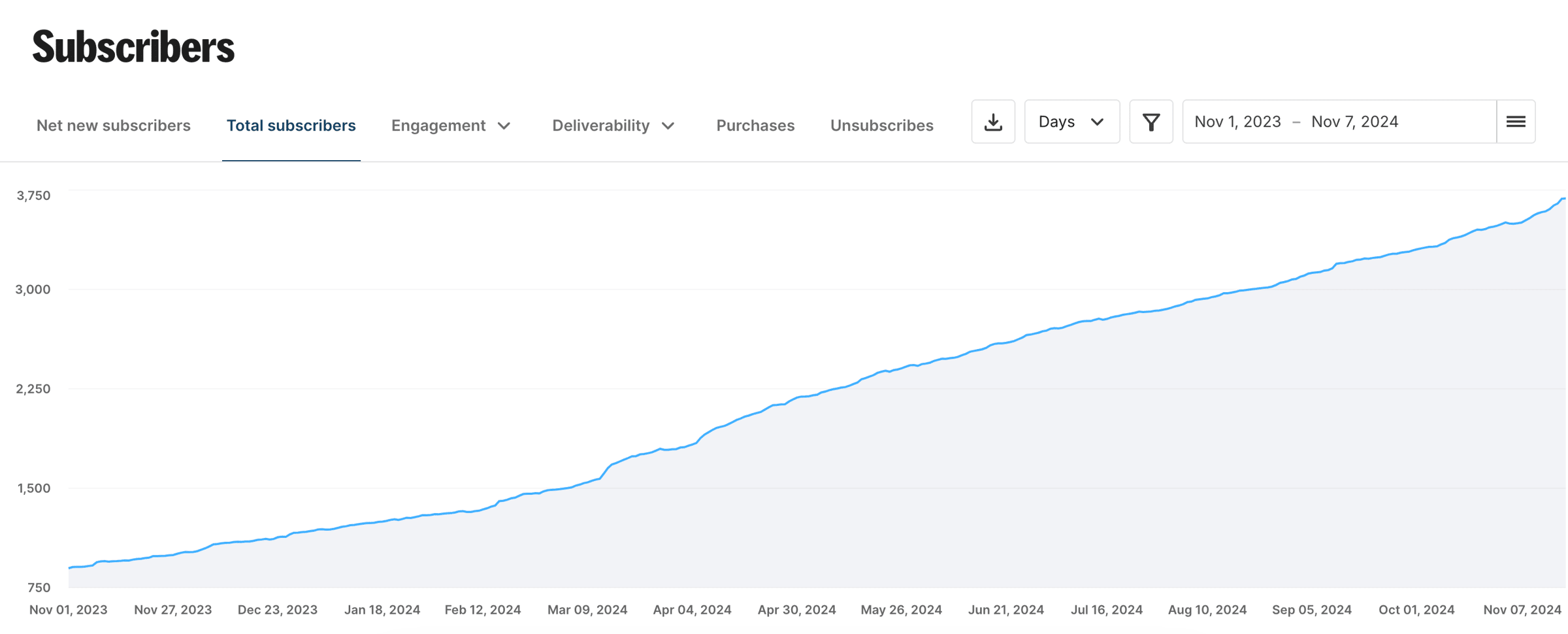
Task: Select the 3,750 y-axis label
Action: click(x=33, y=195)
